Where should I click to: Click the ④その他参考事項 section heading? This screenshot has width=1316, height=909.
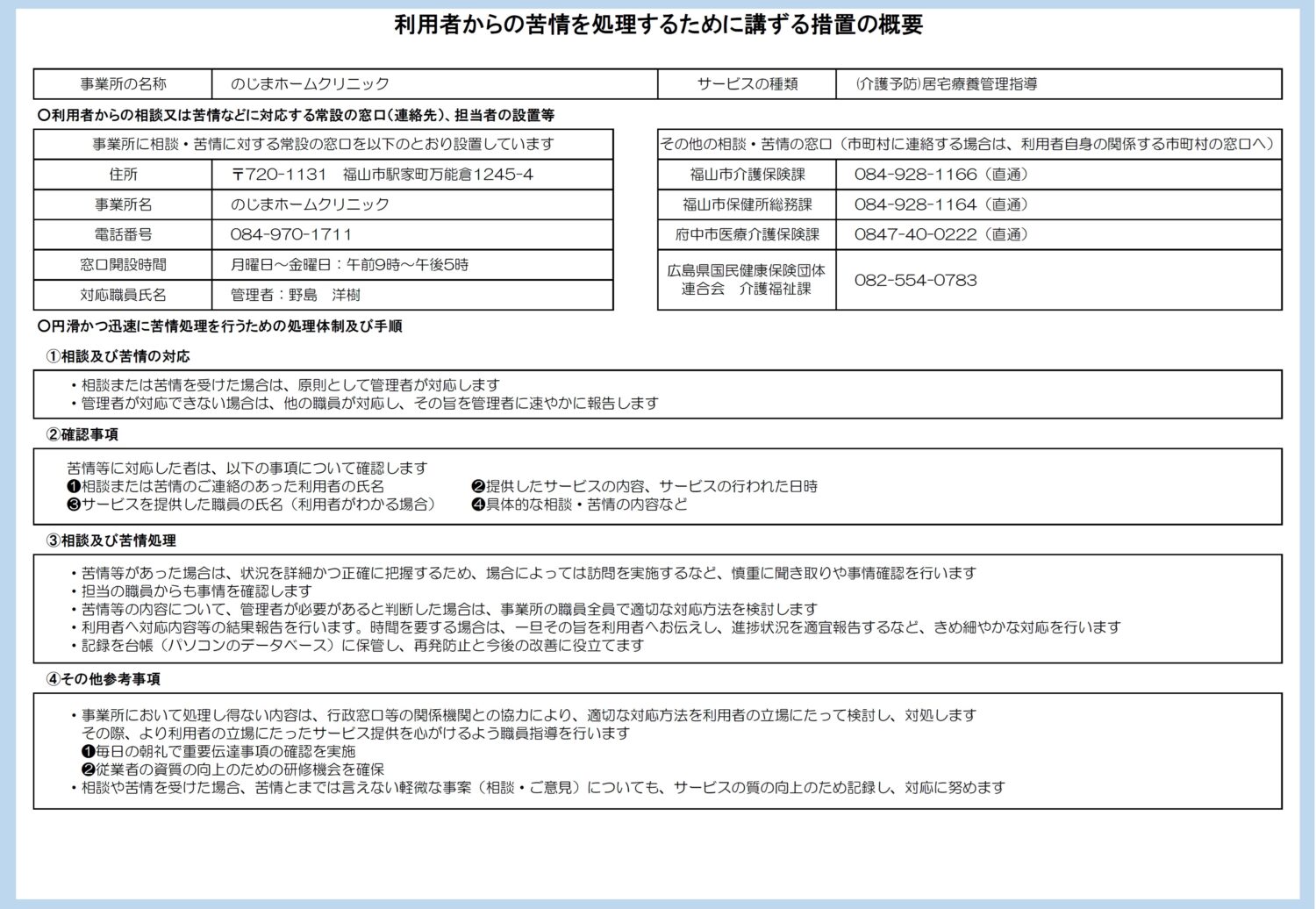point(104,679)
